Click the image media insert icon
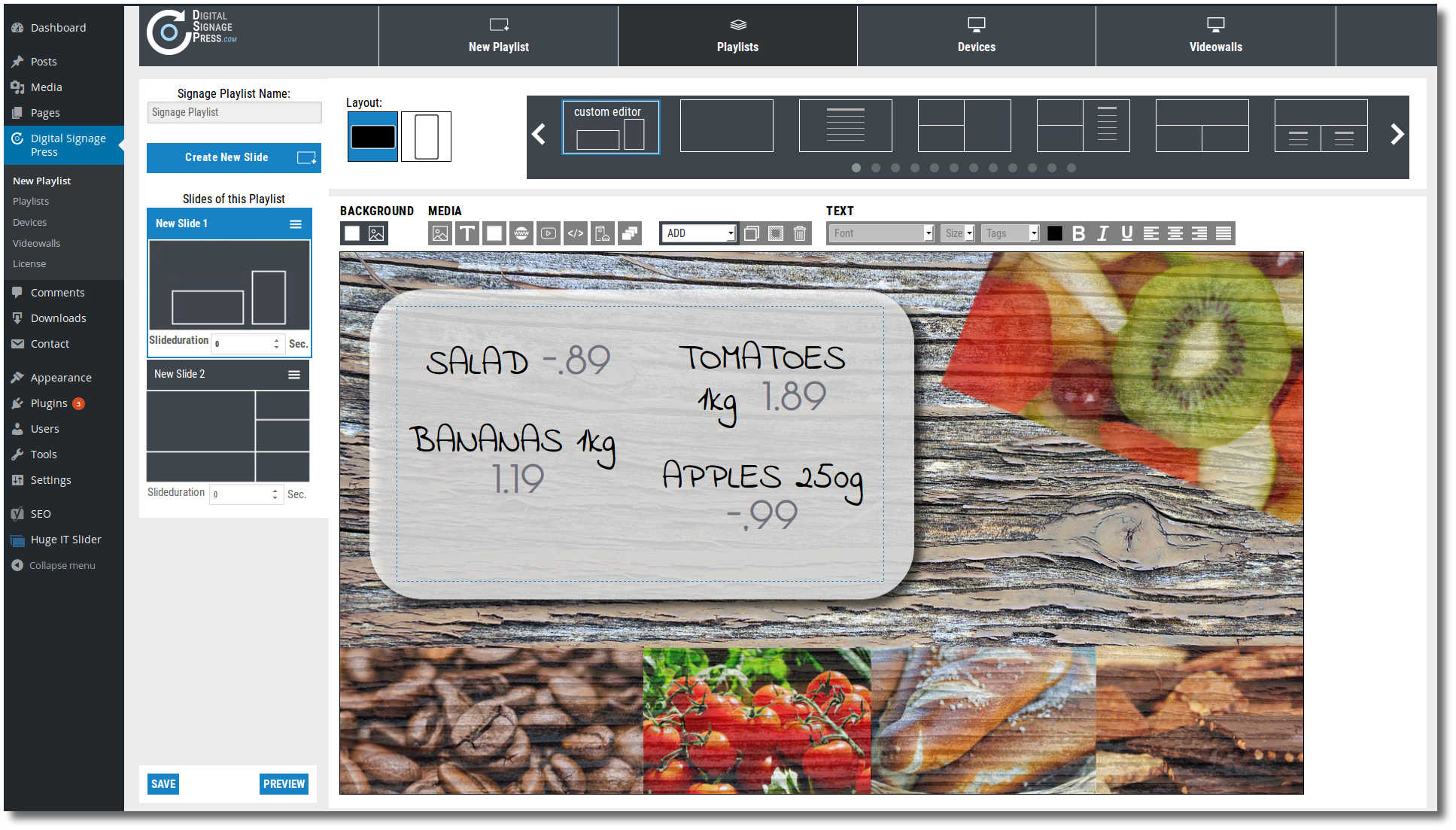The width and height of the screenshot is (1456, 830). click(x=440, y=232)
